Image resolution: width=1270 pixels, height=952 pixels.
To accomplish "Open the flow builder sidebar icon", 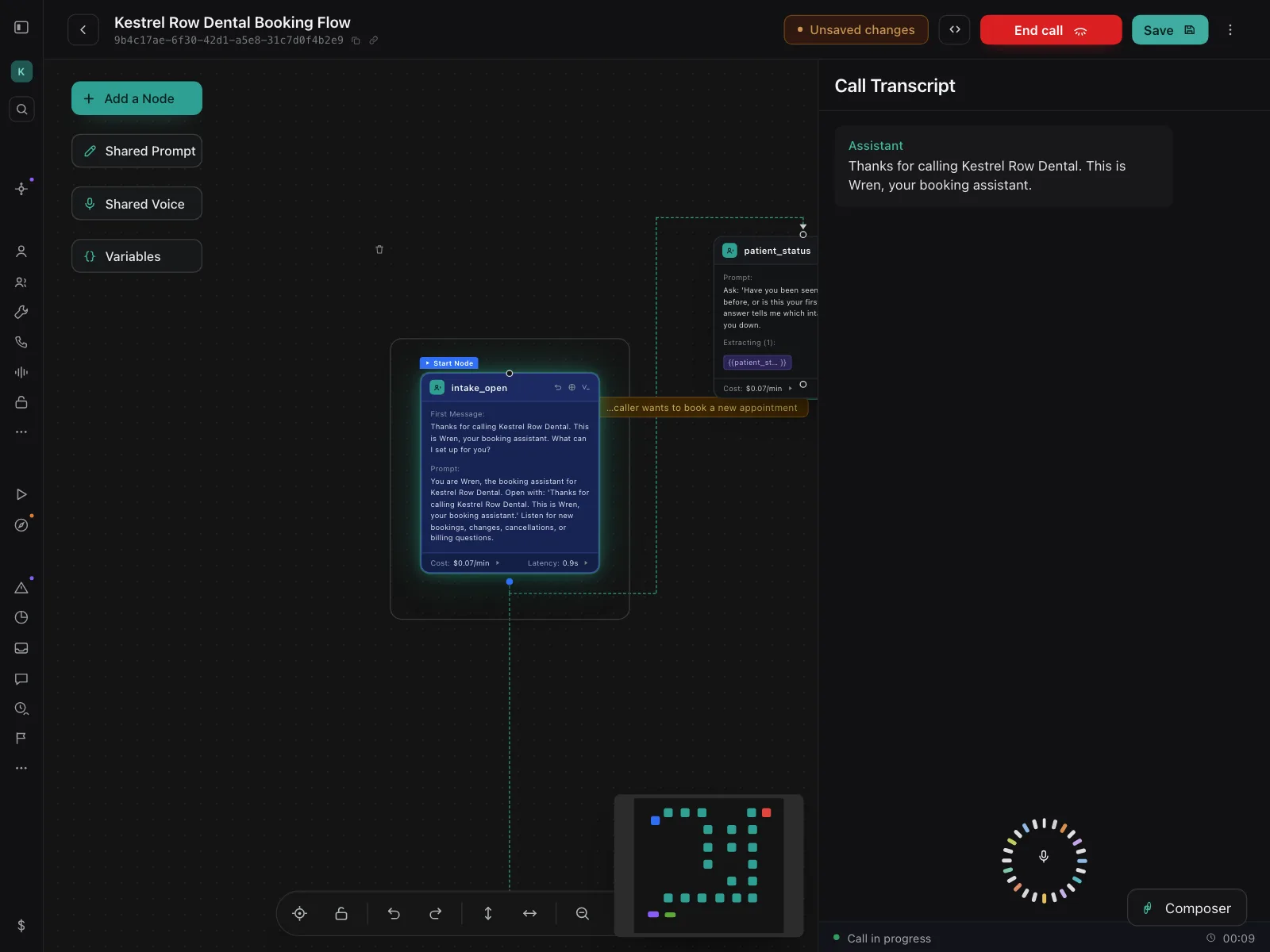I will pyautogui.click(x=21, y=189).
